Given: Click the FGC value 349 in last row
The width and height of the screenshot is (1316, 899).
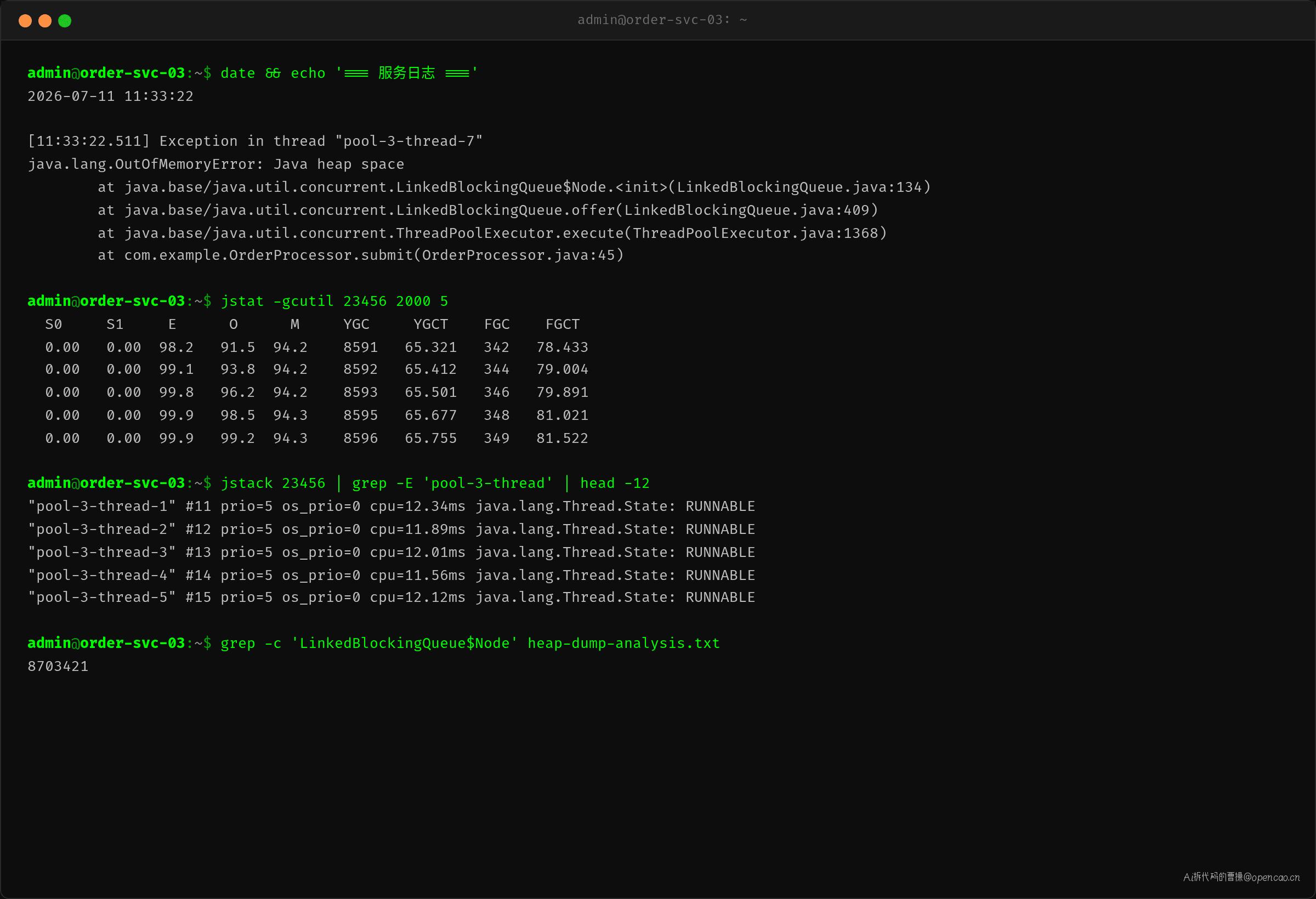Looking at the screenshot, I should pos(497,438).
